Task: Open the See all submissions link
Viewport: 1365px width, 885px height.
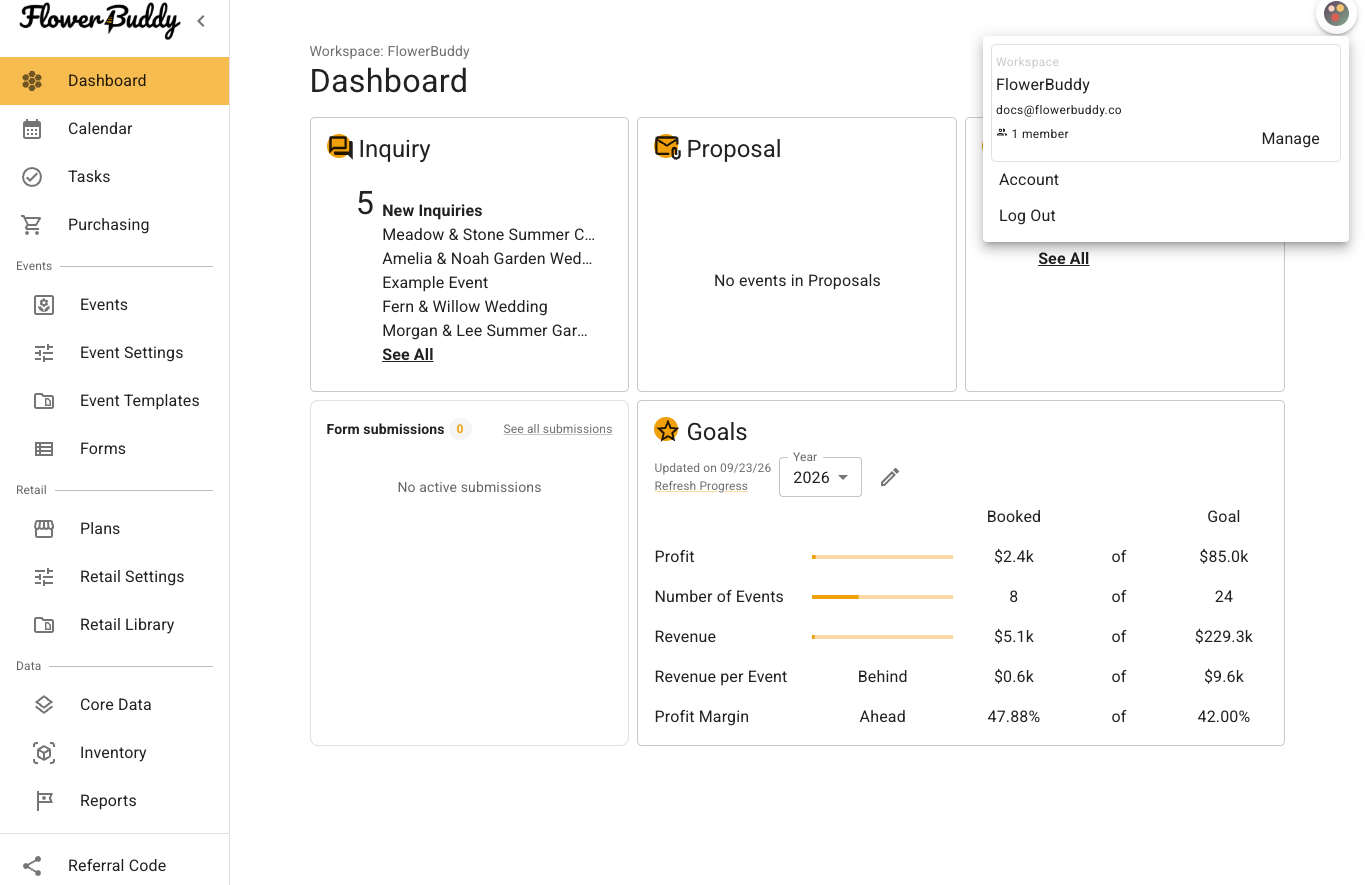Action: pos(558,429)
